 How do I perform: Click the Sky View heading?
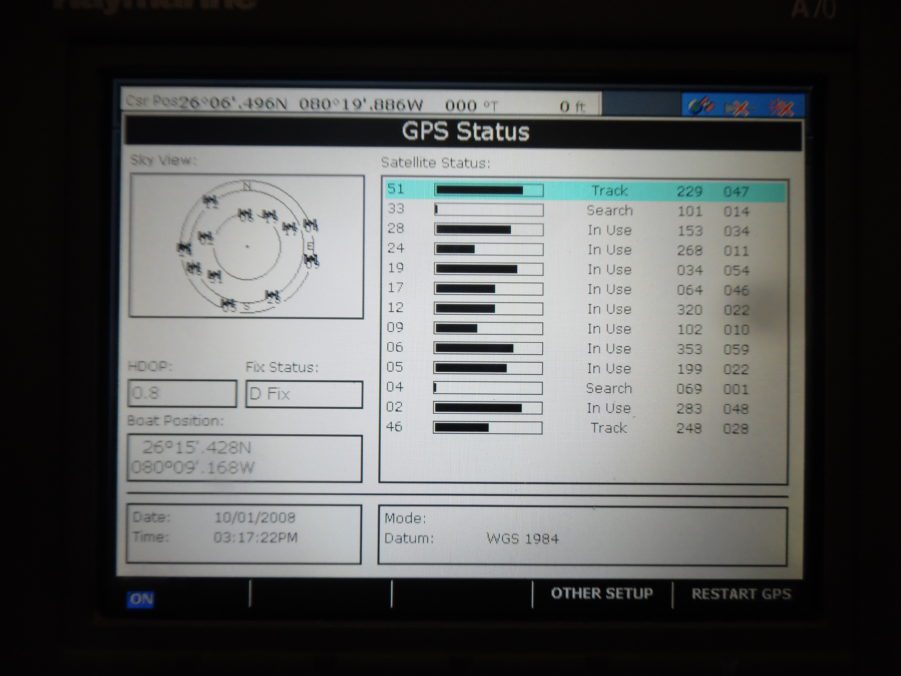pyautogui.click(x=163, y=160)
